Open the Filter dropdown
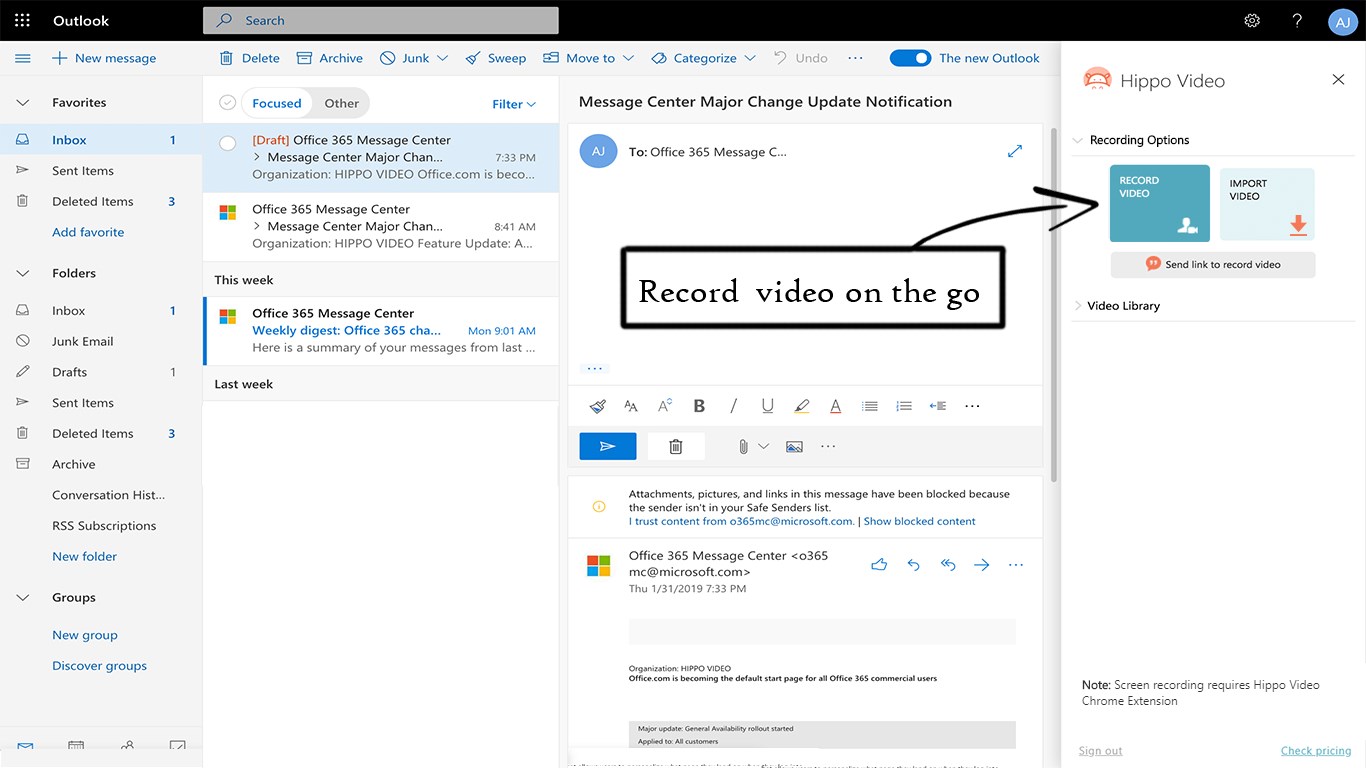The width and height of the screenshot is (1366, 768). pos(514,104)
